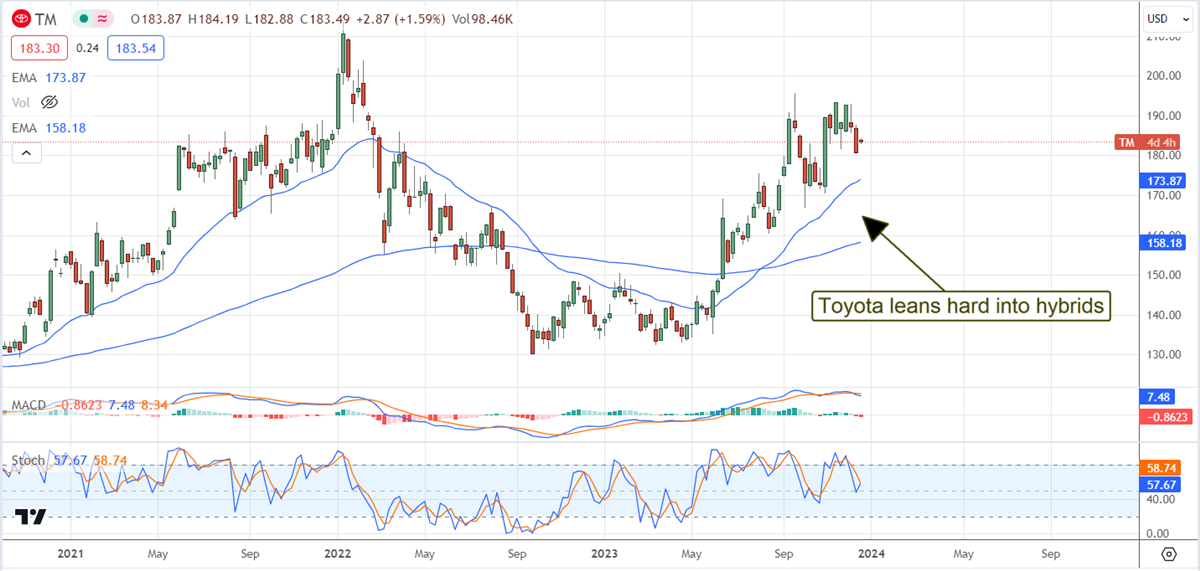Viewport: 1200px width, 571px height.
Task: Show the hidden Vol indicator via eye icon
Action: (50, 102)
